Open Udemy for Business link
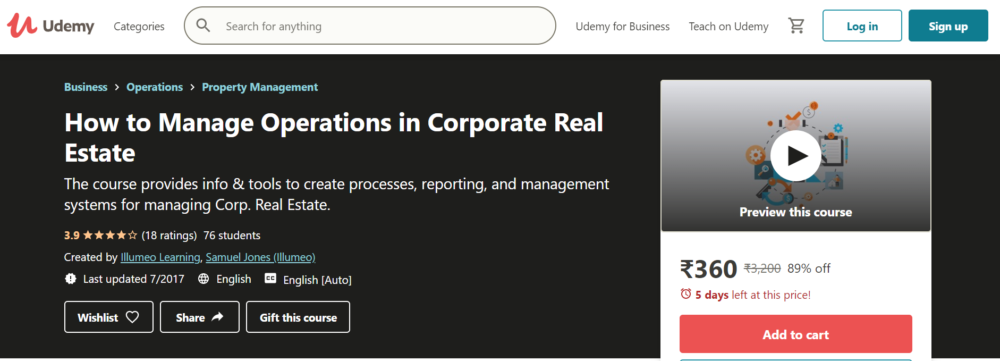This screenshot has height=361, width=1000. pos(622,26)
